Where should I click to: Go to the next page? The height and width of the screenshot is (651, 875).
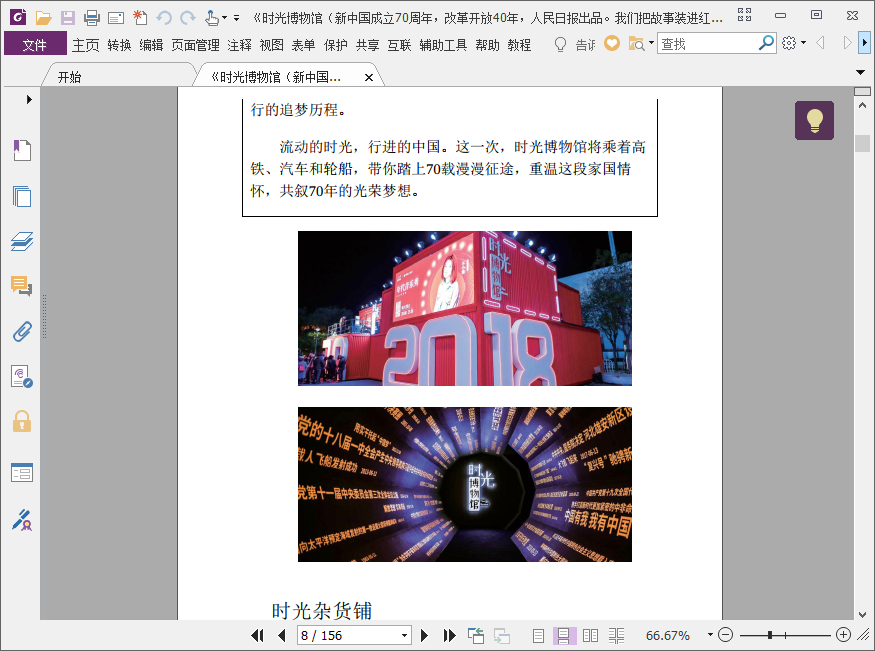point(424,635)
